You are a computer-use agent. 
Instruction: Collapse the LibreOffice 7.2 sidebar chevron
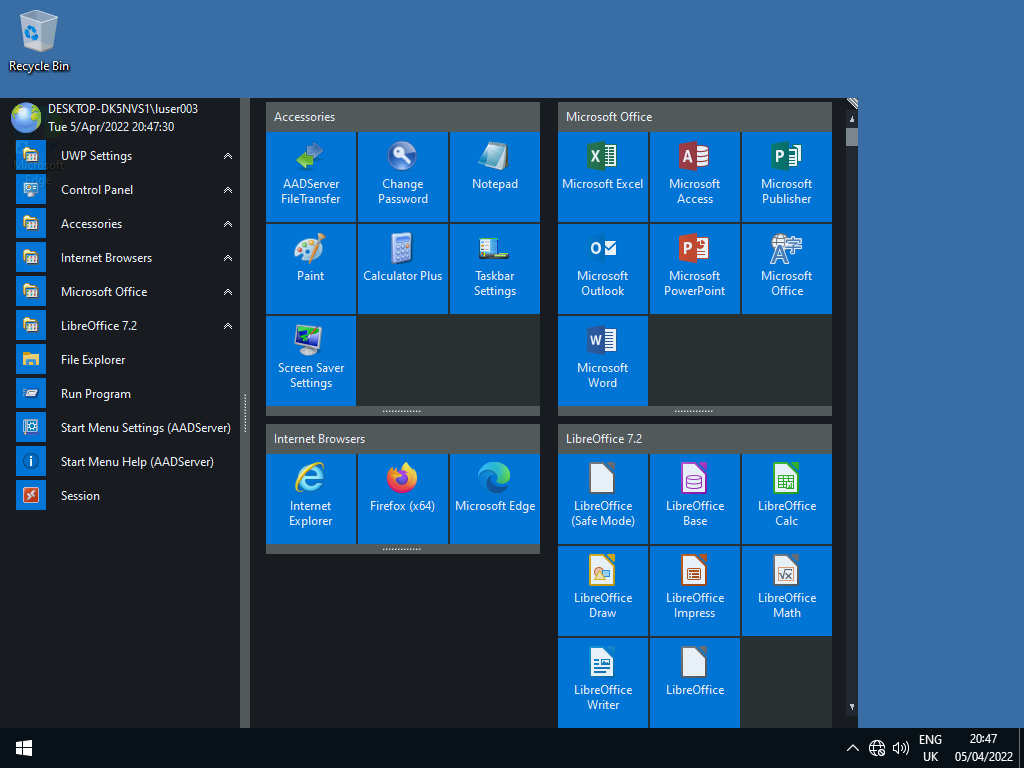tap(228, 326)
